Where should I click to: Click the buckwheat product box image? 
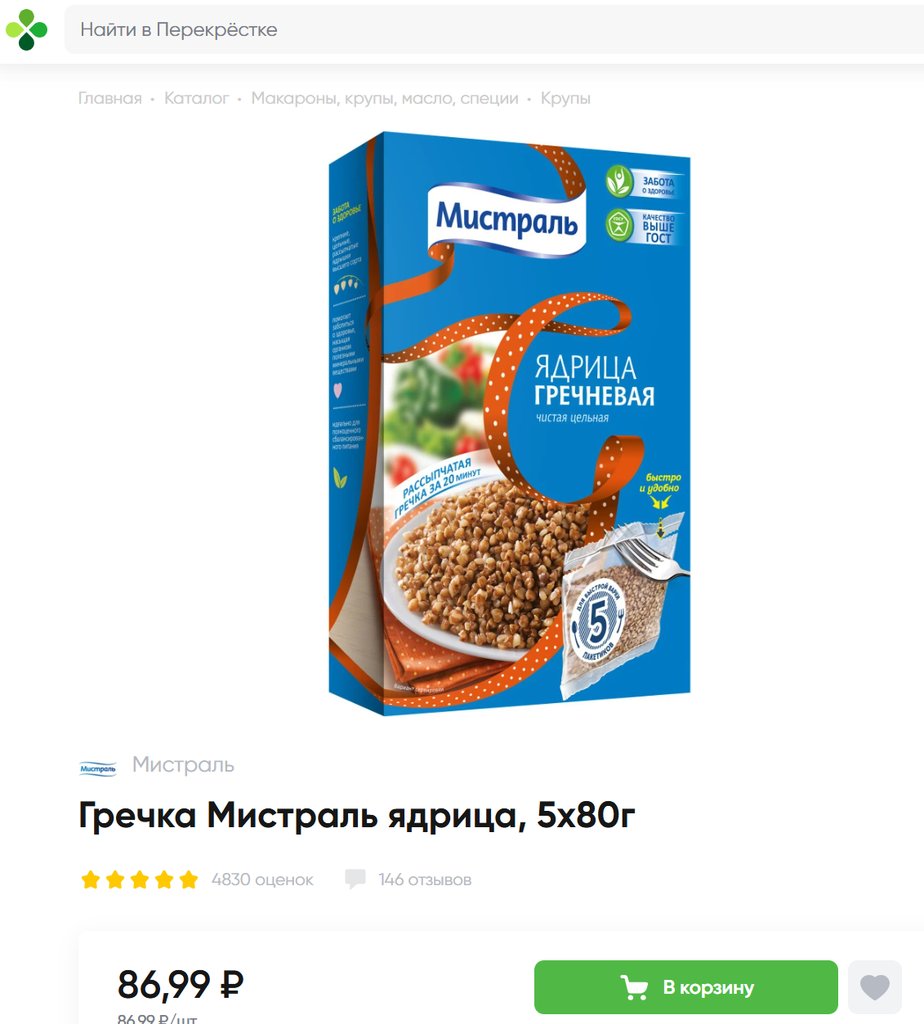click(509, 423)
